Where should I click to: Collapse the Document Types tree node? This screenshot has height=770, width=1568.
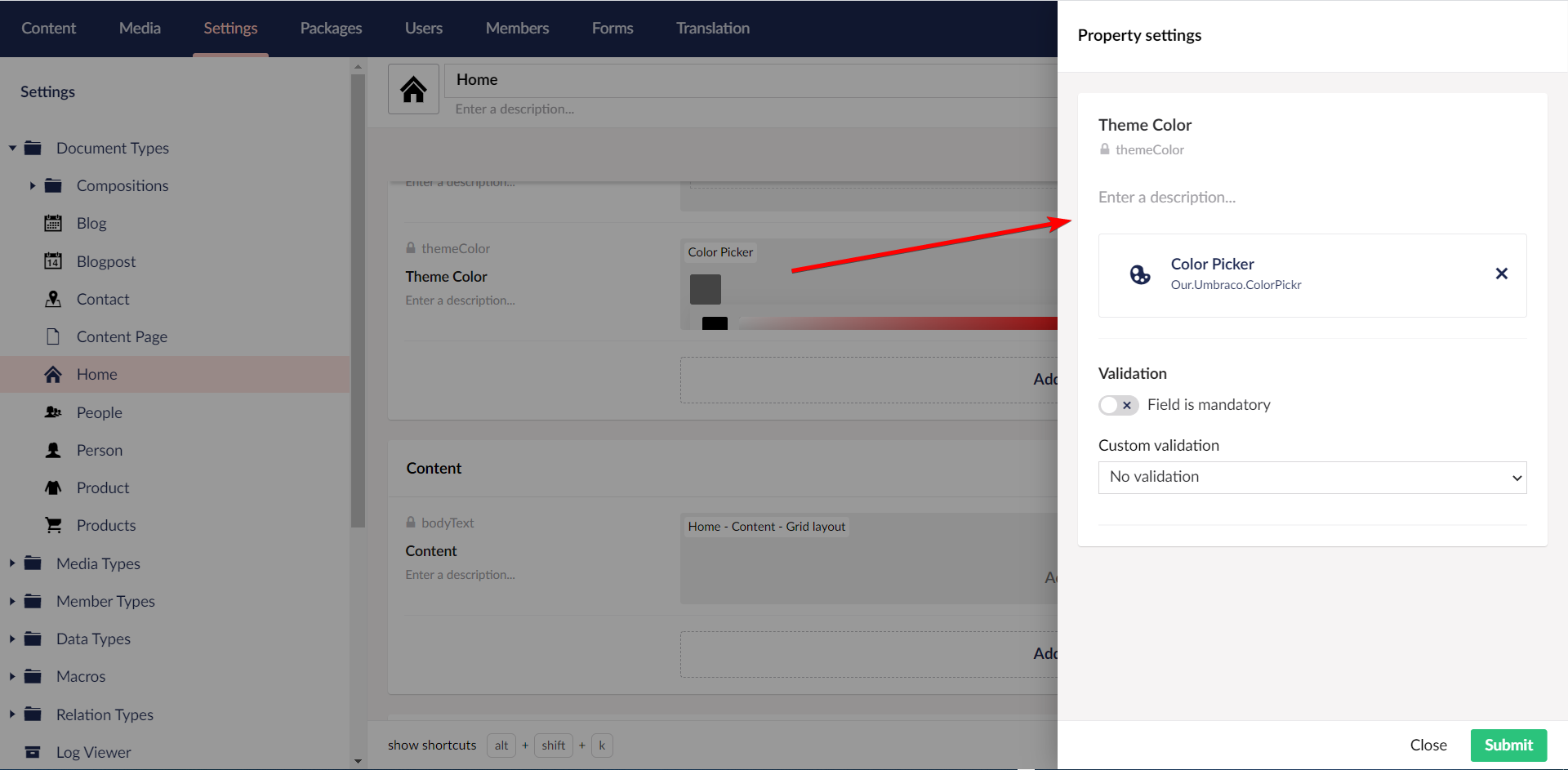pyautogui.click(x=12, y=148)
